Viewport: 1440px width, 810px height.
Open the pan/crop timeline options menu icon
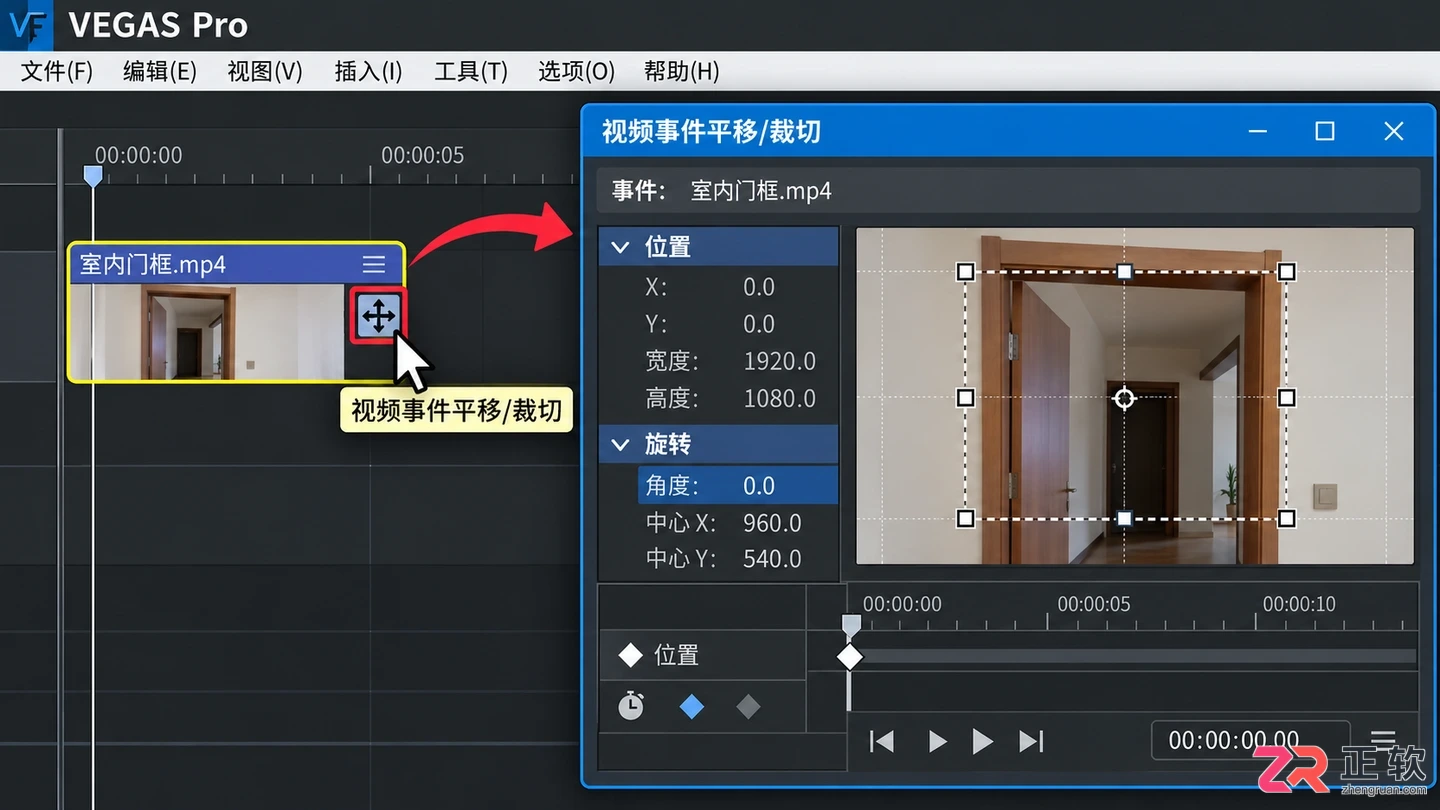point(1383,740)
